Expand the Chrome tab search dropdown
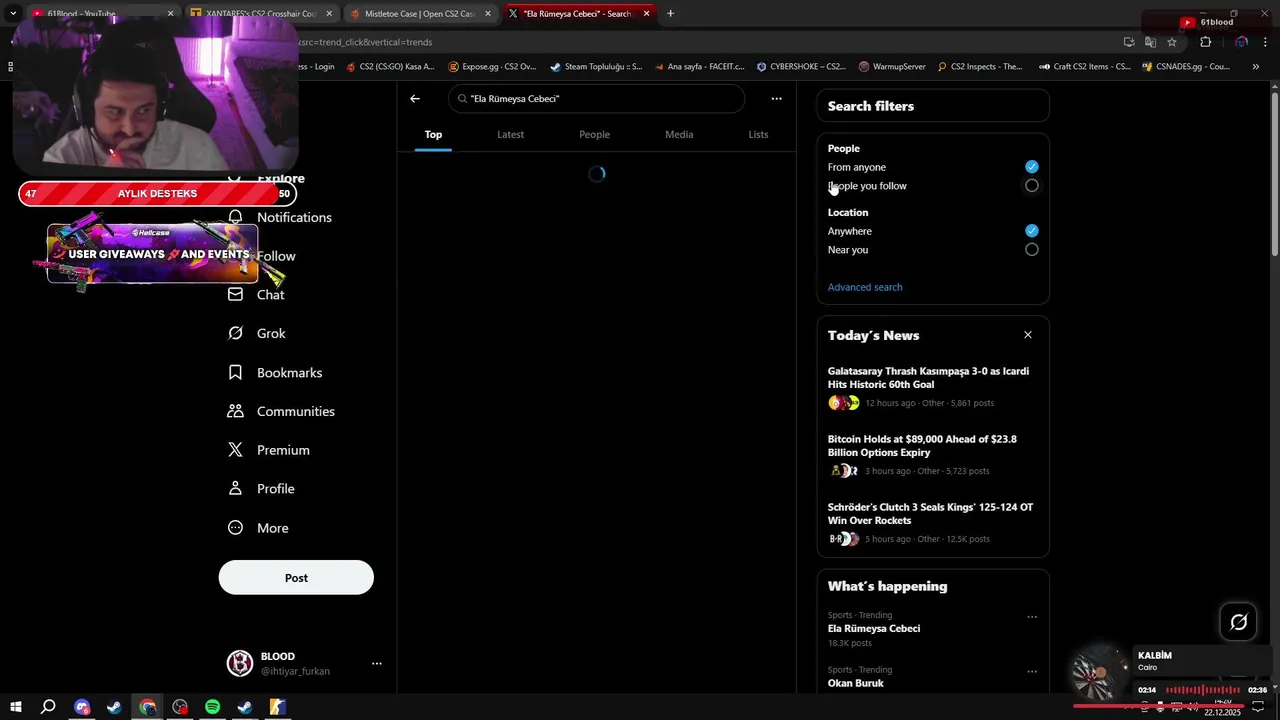 tap(12, 14)
